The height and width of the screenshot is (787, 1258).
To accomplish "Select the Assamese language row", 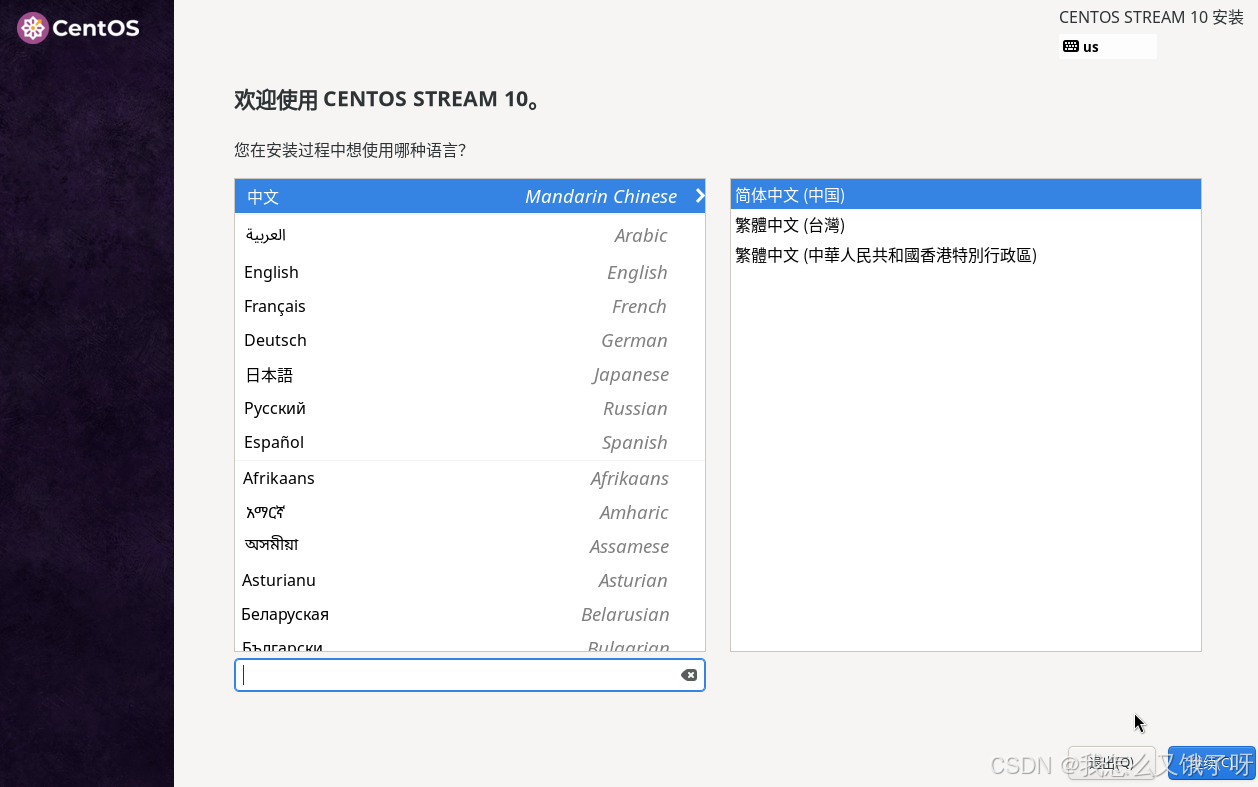I will (x=470, y=546).
